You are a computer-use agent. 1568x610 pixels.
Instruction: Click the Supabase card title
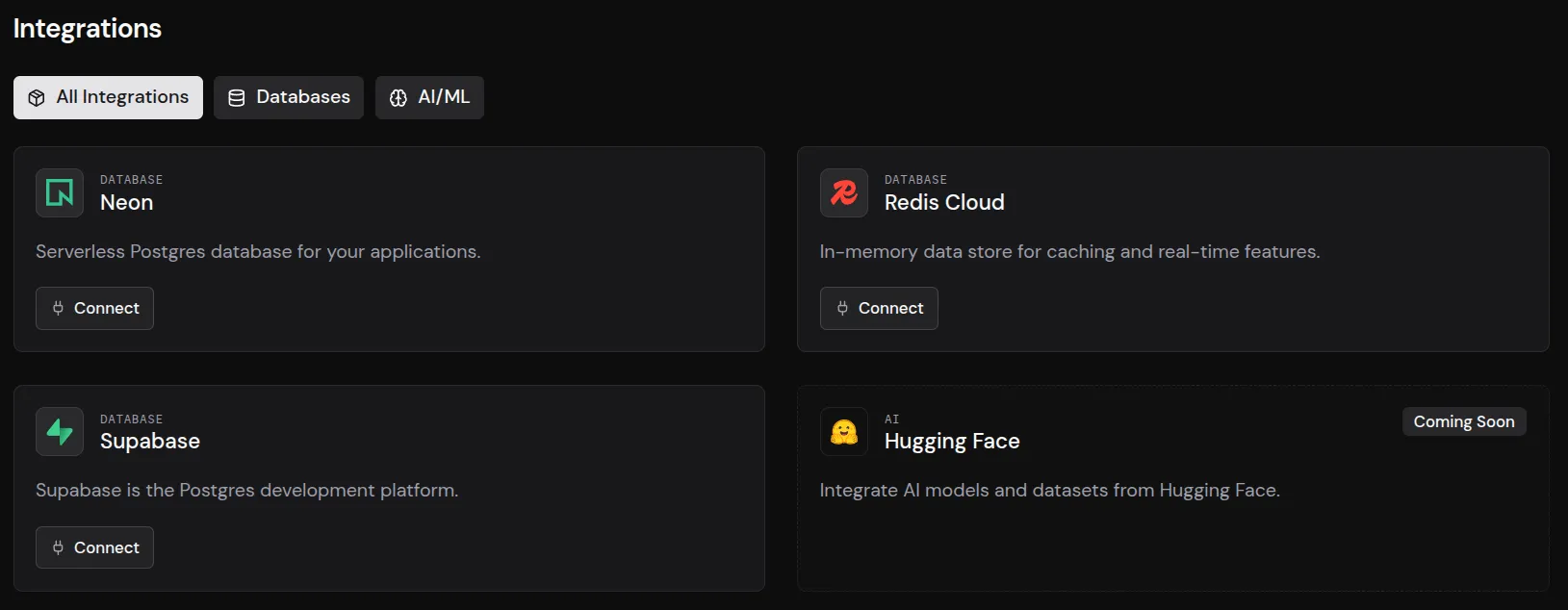point(150,441)
